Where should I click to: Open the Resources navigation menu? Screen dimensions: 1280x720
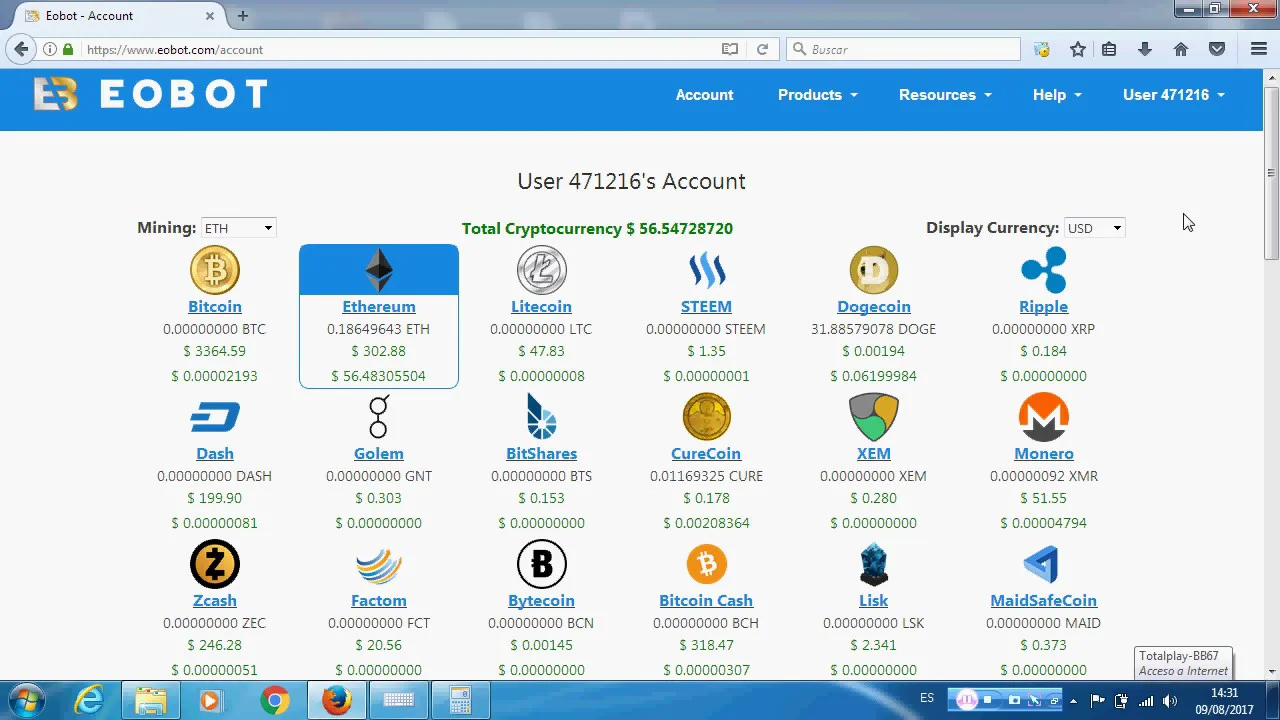944,95
